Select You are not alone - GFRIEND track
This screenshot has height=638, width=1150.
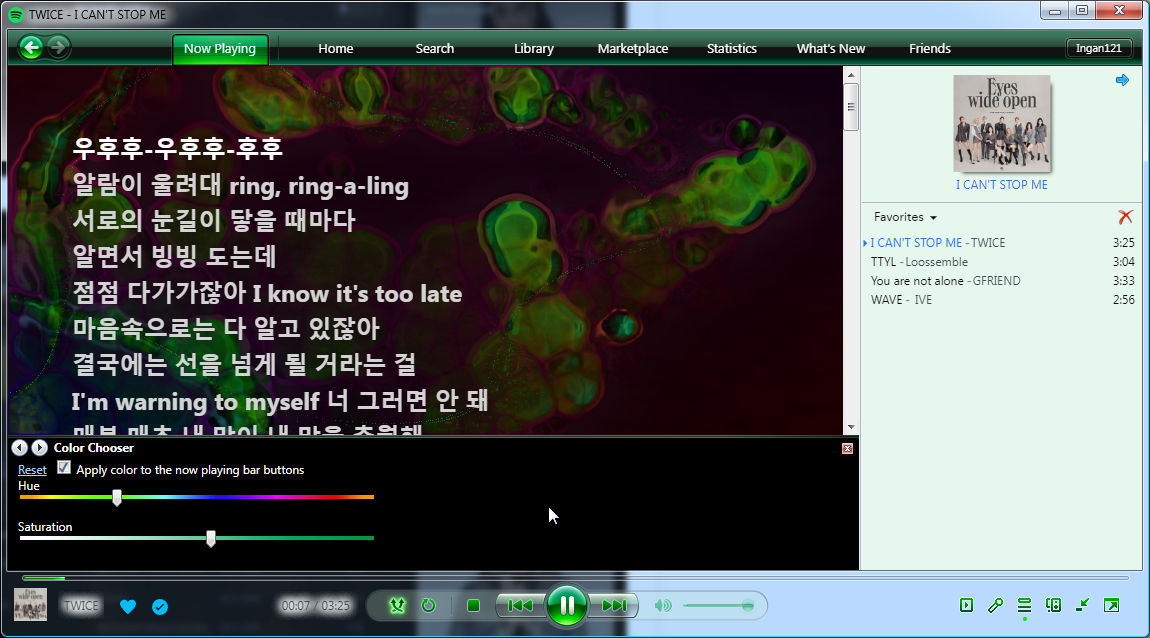pos(1002,281)
